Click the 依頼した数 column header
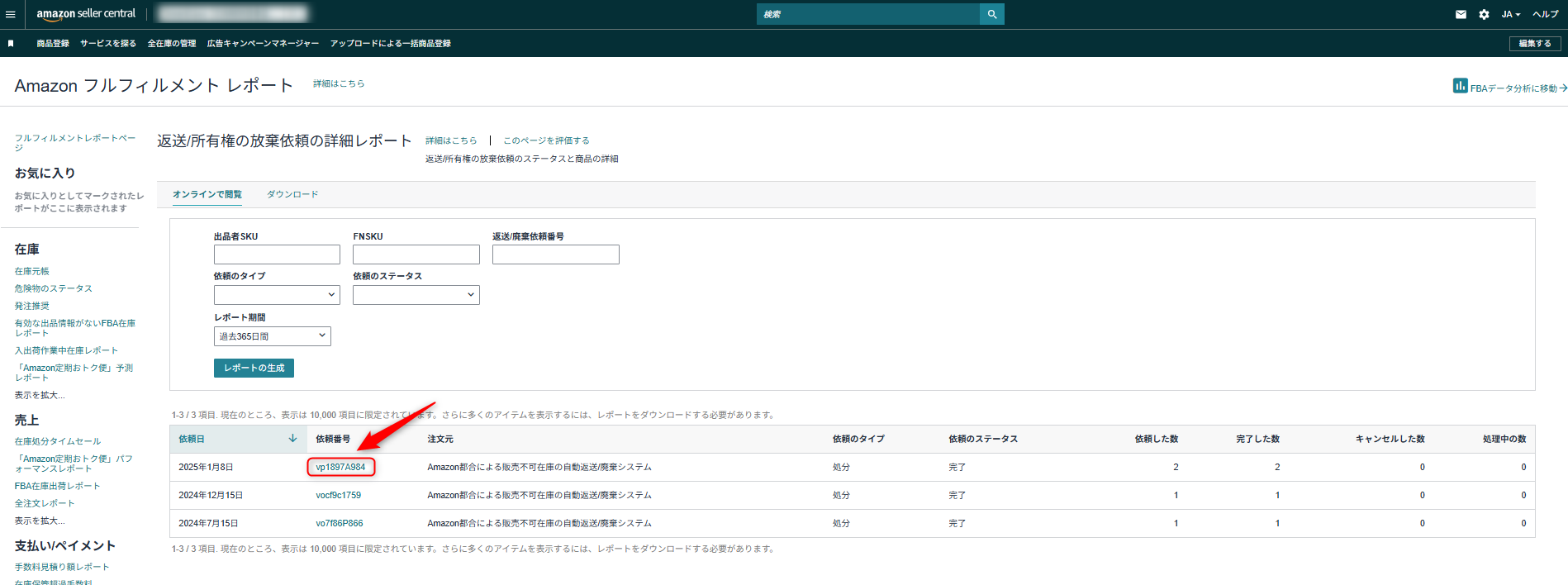 point(1157,439)
